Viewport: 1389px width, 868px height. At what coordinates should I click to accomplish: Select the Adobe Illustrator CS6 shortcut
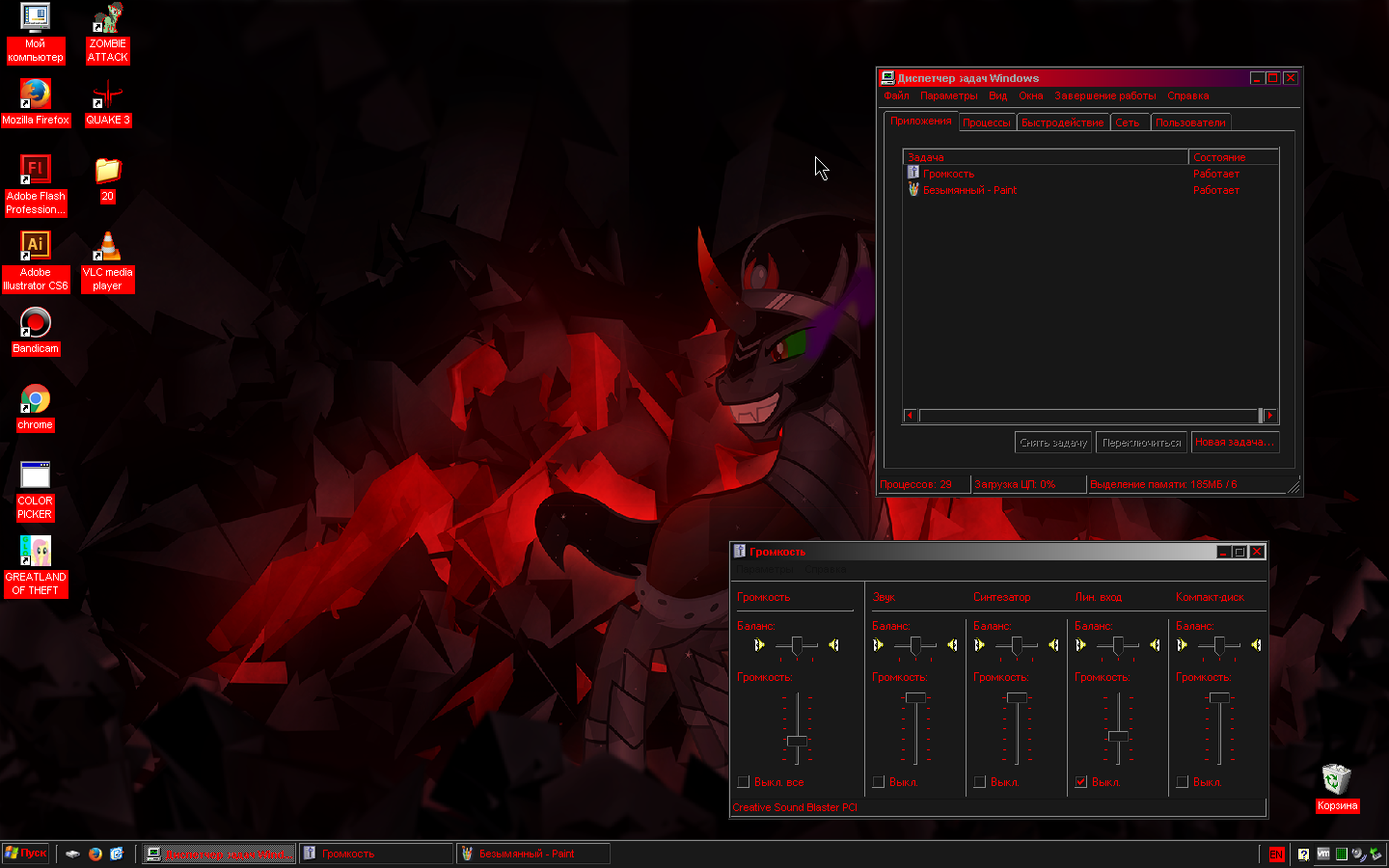(x=36, y=261)
